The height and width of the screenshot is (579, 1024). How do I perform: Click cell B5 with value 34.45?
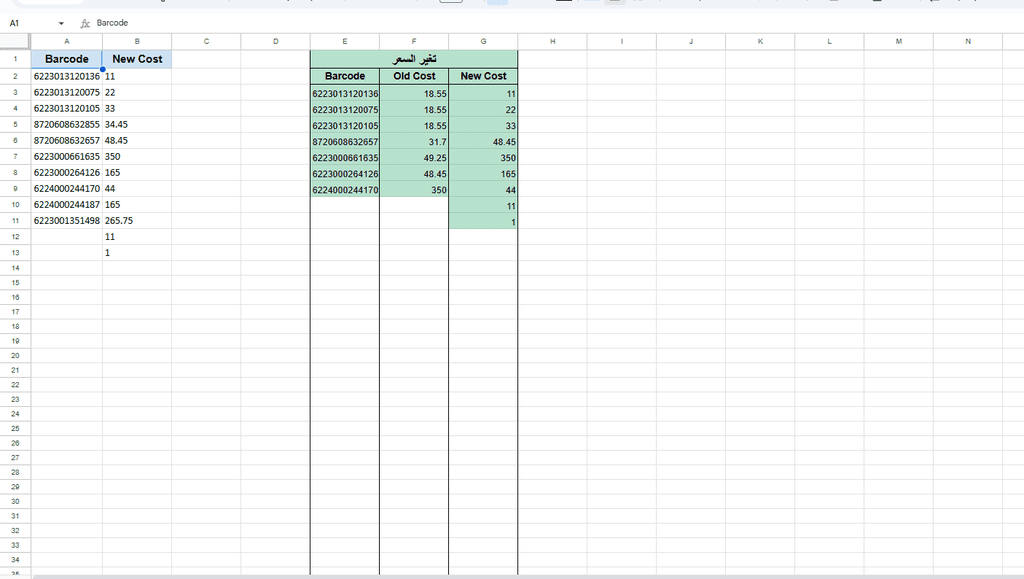[137, 125]
